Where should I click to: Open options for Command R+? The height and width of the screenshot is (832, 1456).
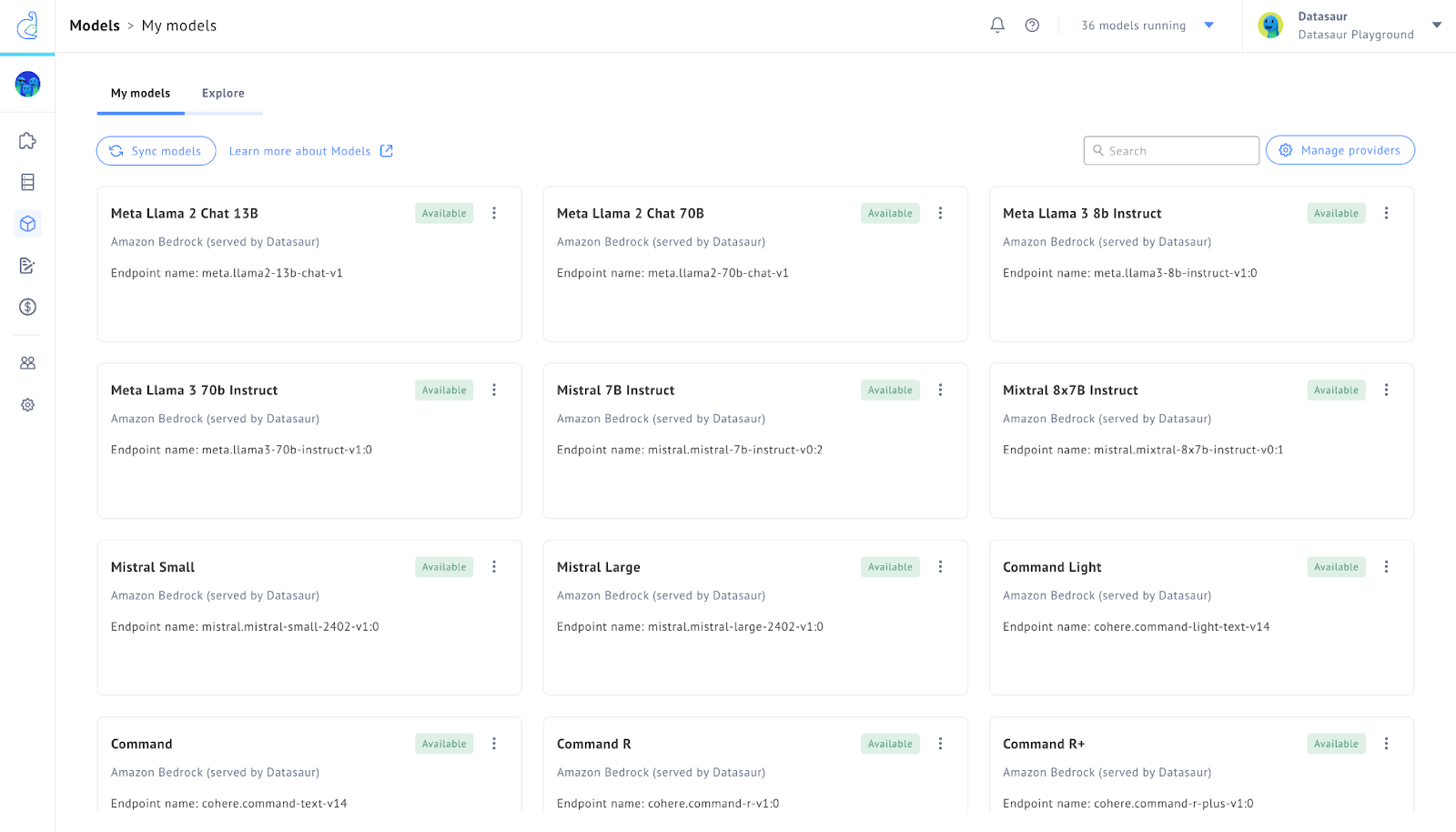tap(1386, 744)
